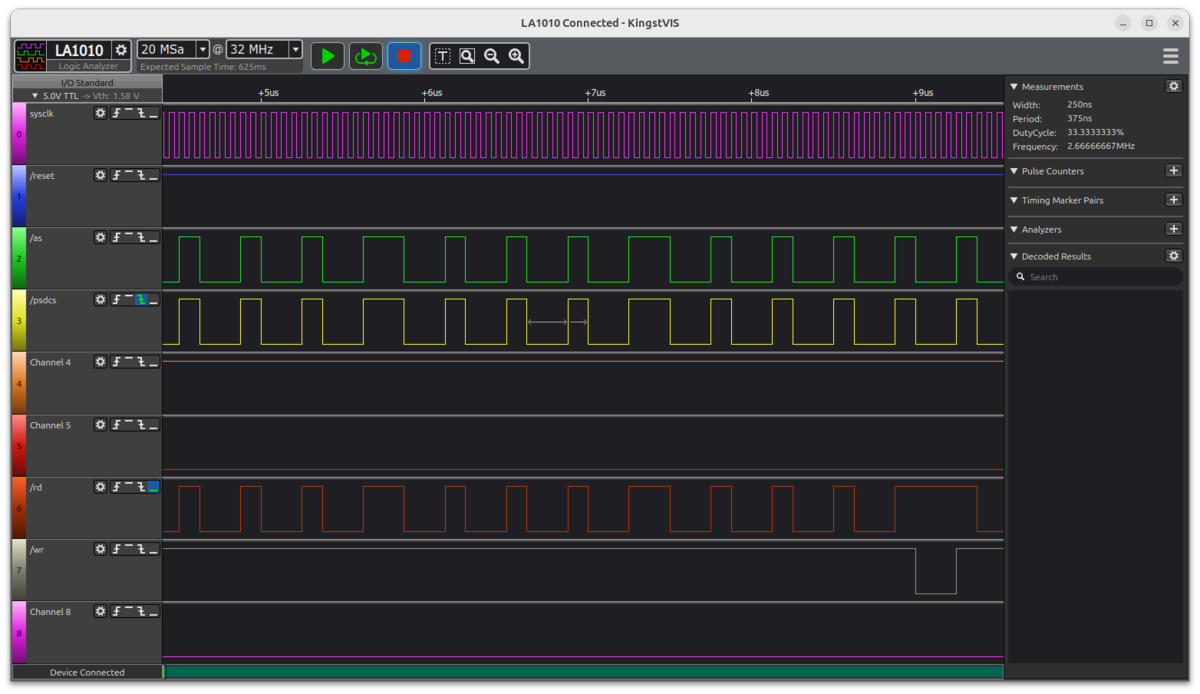Screen dimensions: 1200x694
Task: Open sysclk channel settings gear
Action: click(x=100, y=113)
